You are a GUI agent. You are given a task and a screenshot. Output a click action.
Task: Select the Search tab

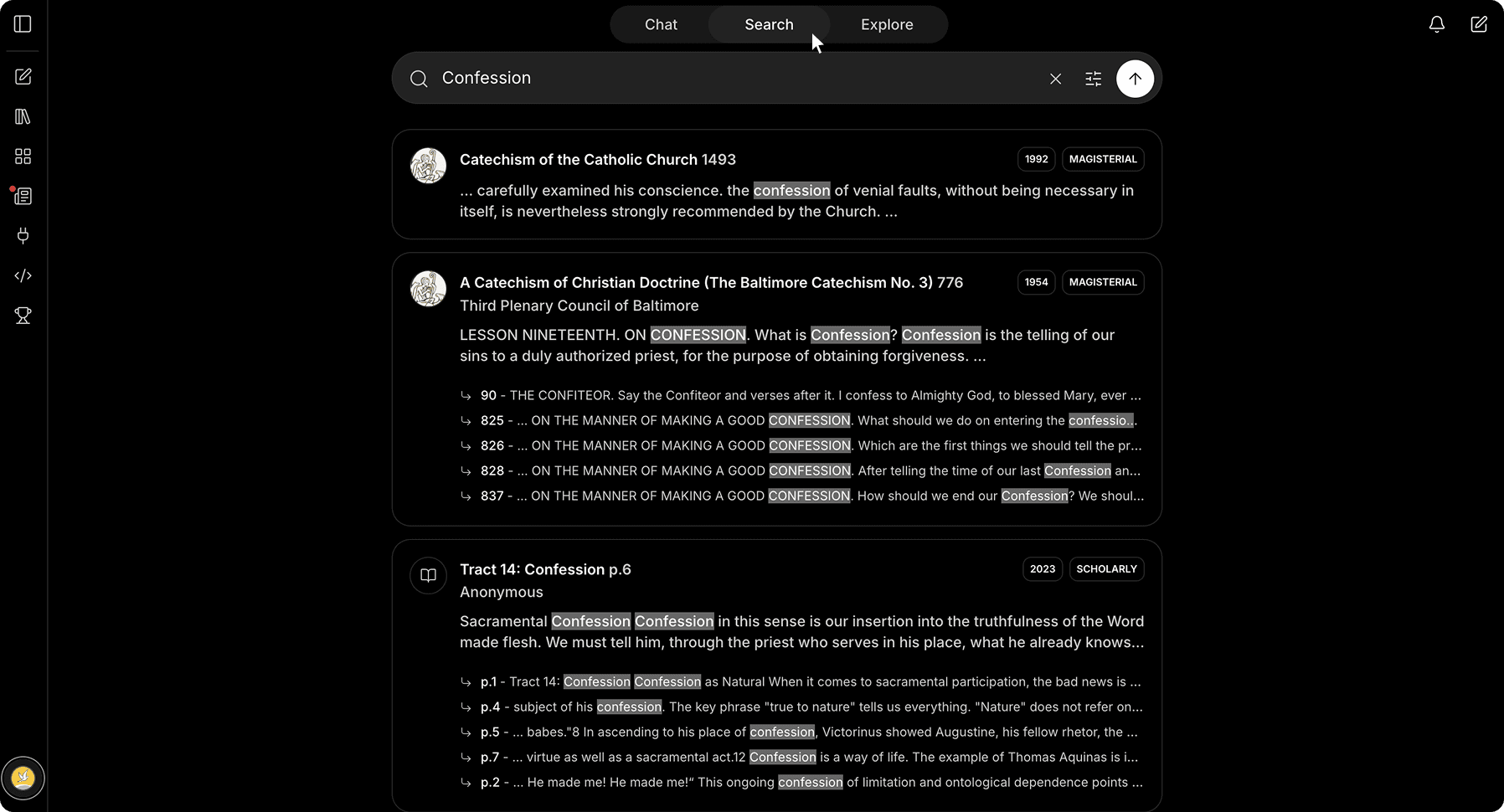(x=769, y=24)
